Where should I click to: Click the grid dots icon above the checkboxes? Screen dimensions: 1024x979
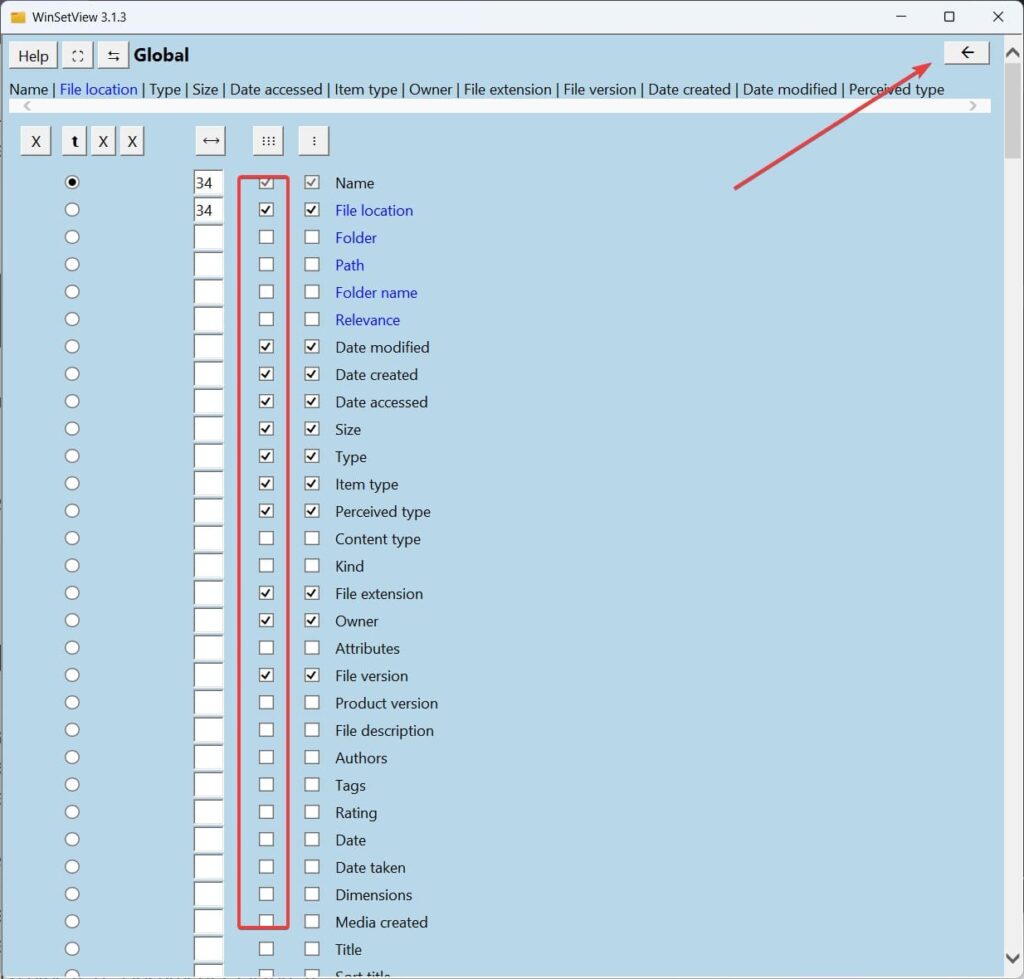click(x=267, y=141)
